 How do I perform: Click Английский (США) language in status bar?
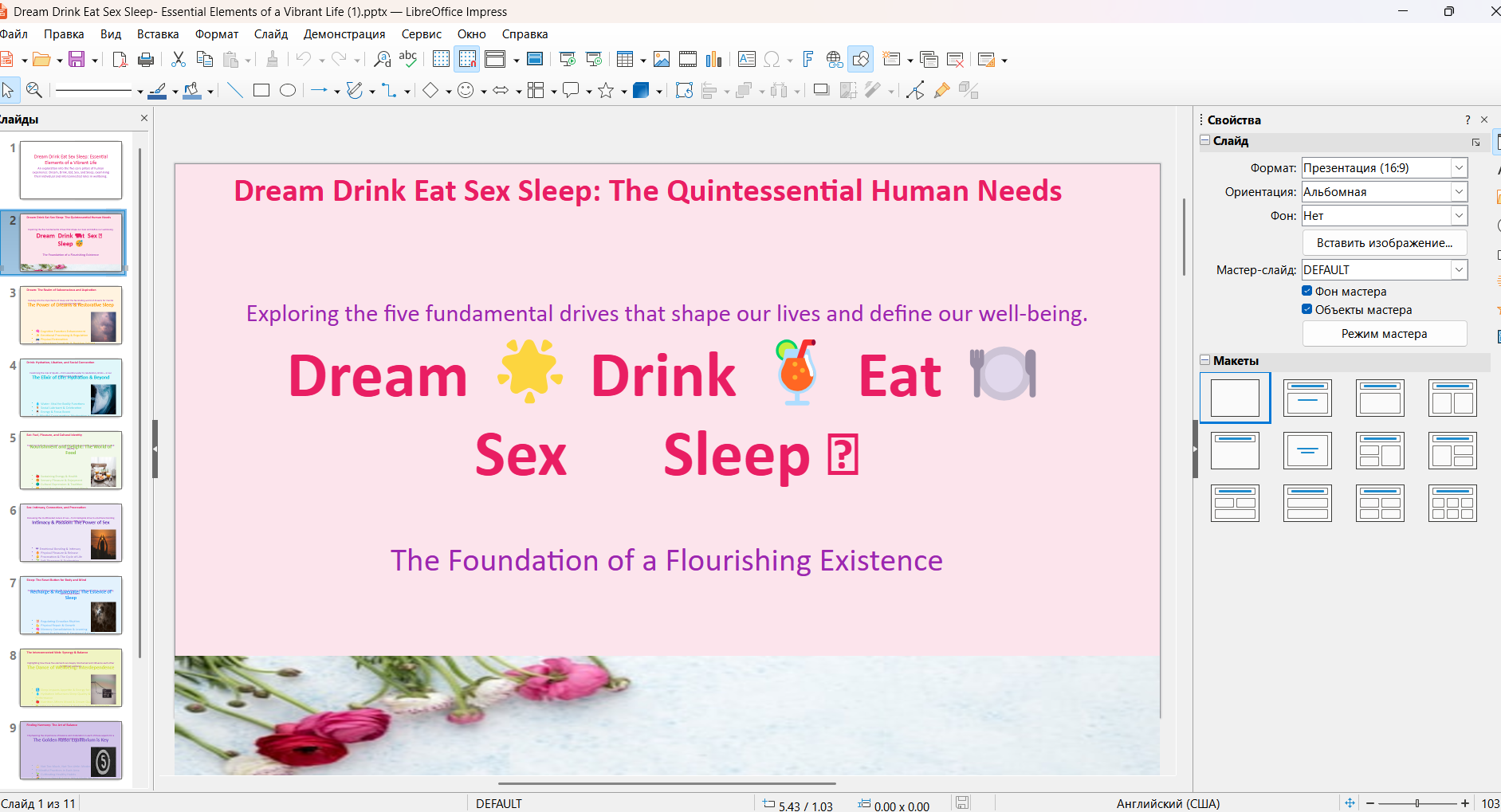(x=1168, y=803)
